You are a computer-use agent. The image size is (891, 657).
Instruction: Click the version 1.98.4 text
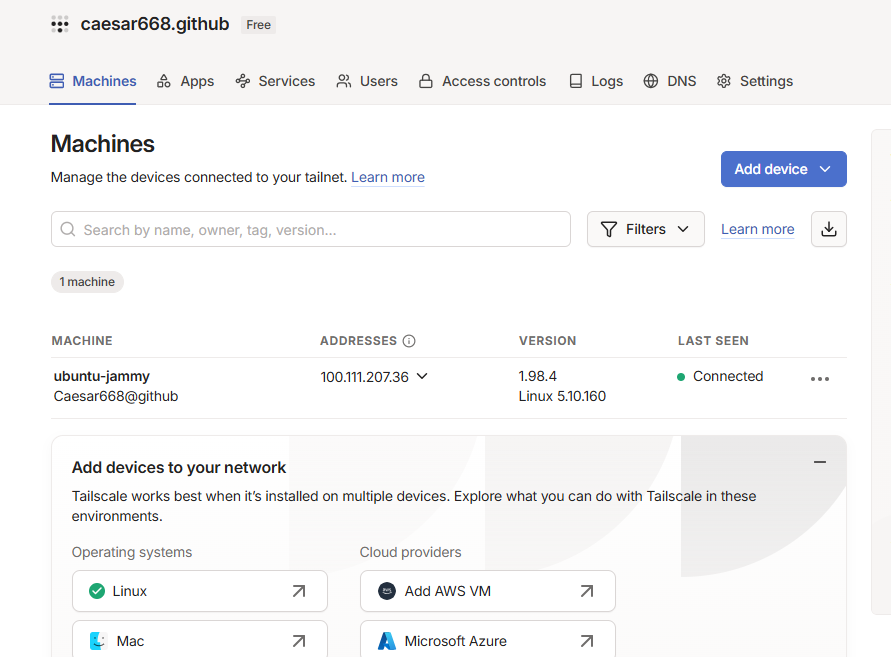538,376
